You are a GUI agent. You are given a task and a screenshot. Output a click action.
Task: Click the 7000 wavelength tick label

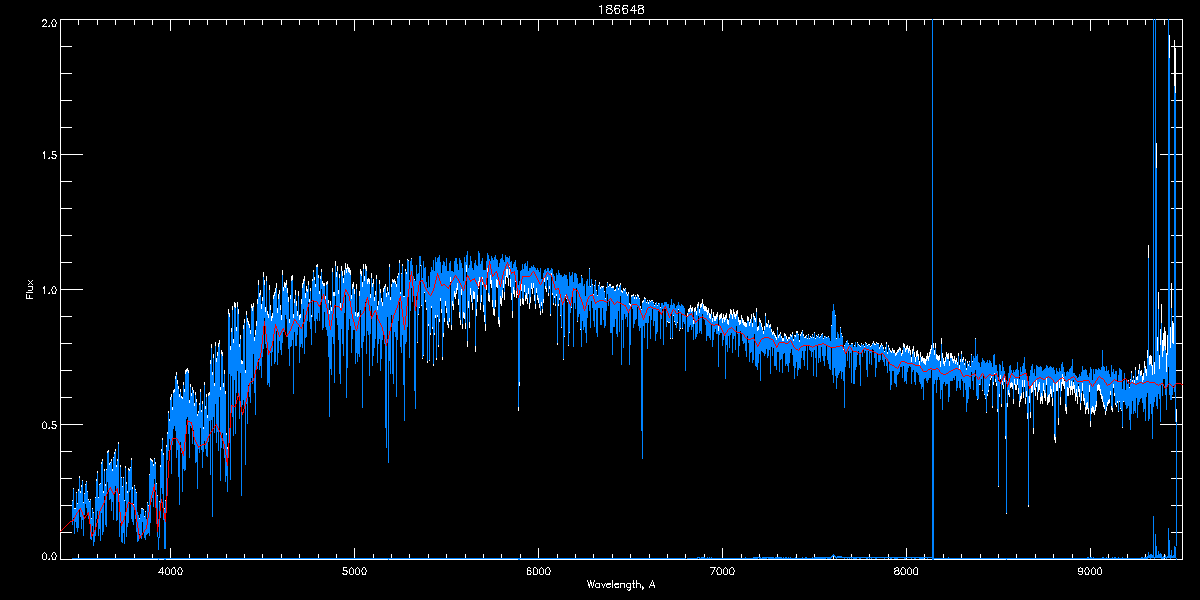point(722,571)
